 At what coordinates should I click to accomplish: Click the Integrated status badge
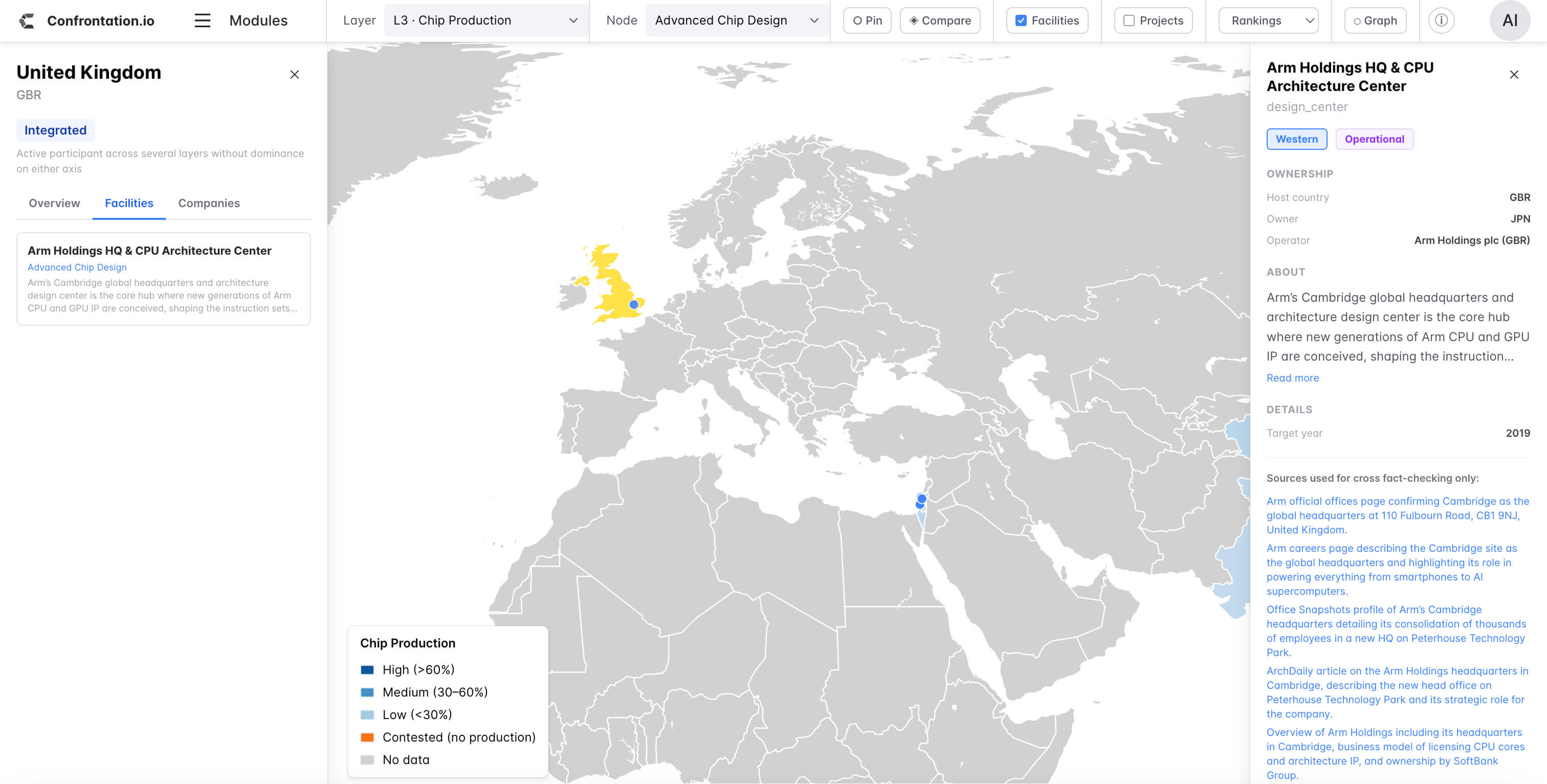(55, 130)
